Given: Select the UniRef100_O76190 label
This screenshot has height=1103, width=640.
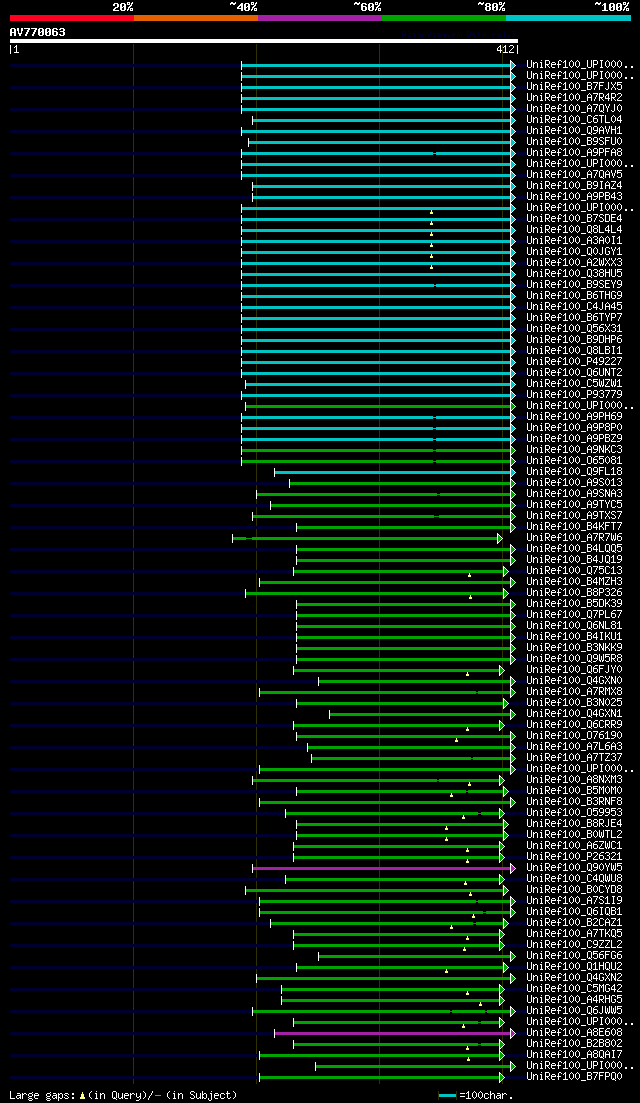Looking at the screenshot, I should 574,735.
